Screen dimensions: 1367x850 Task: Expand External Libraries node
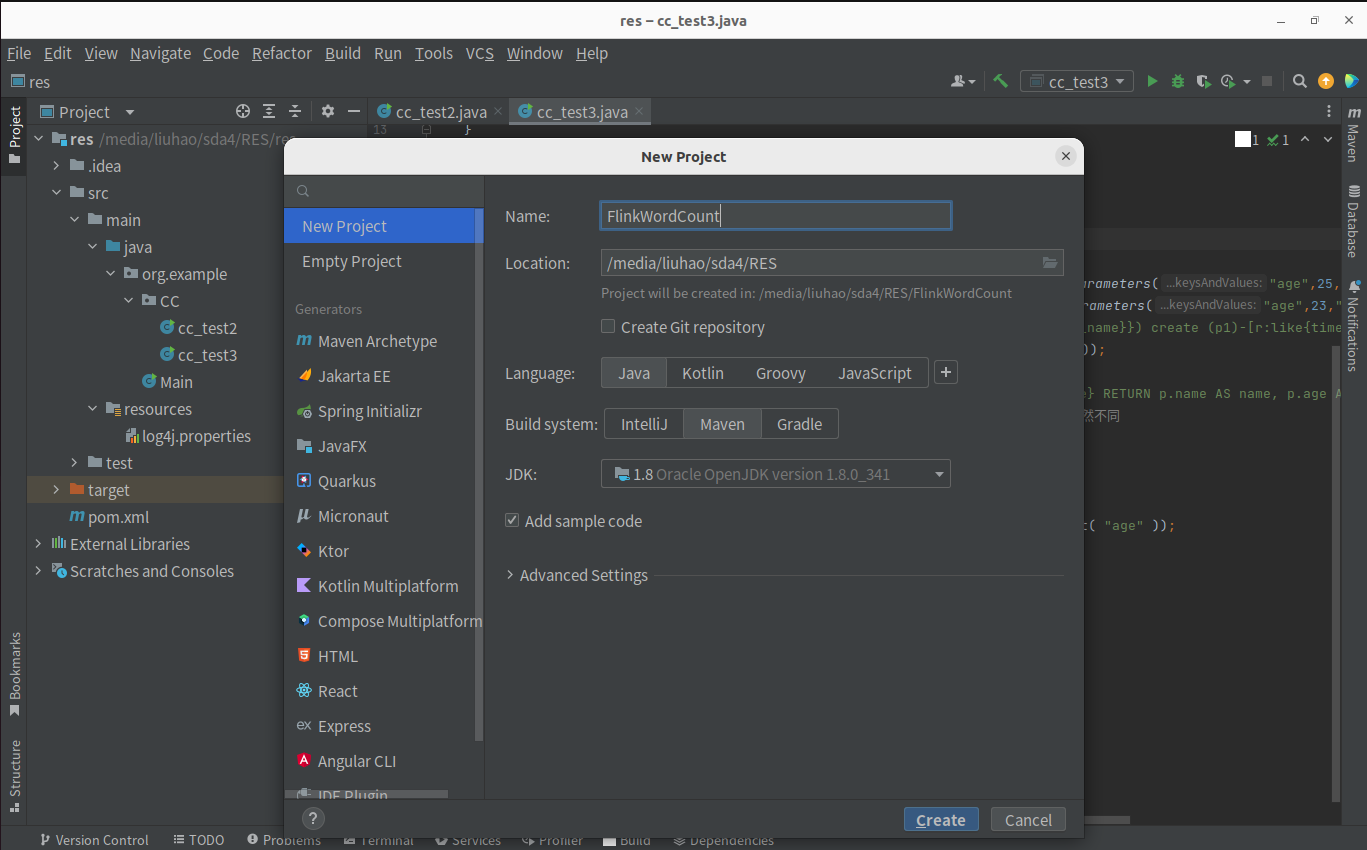coord(39,544)
